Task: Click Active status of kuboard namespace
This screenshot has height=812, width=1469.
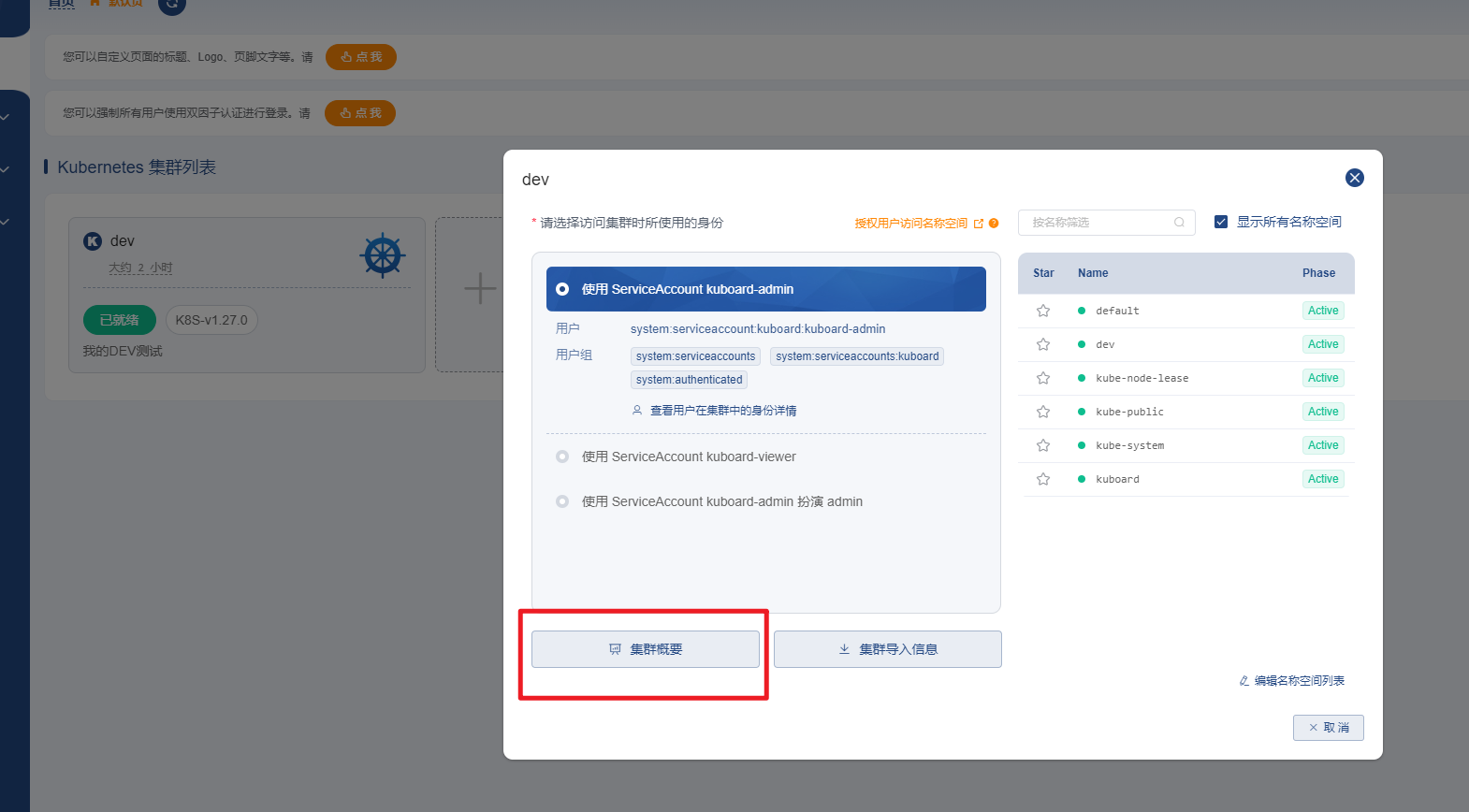Action: 1323,479
